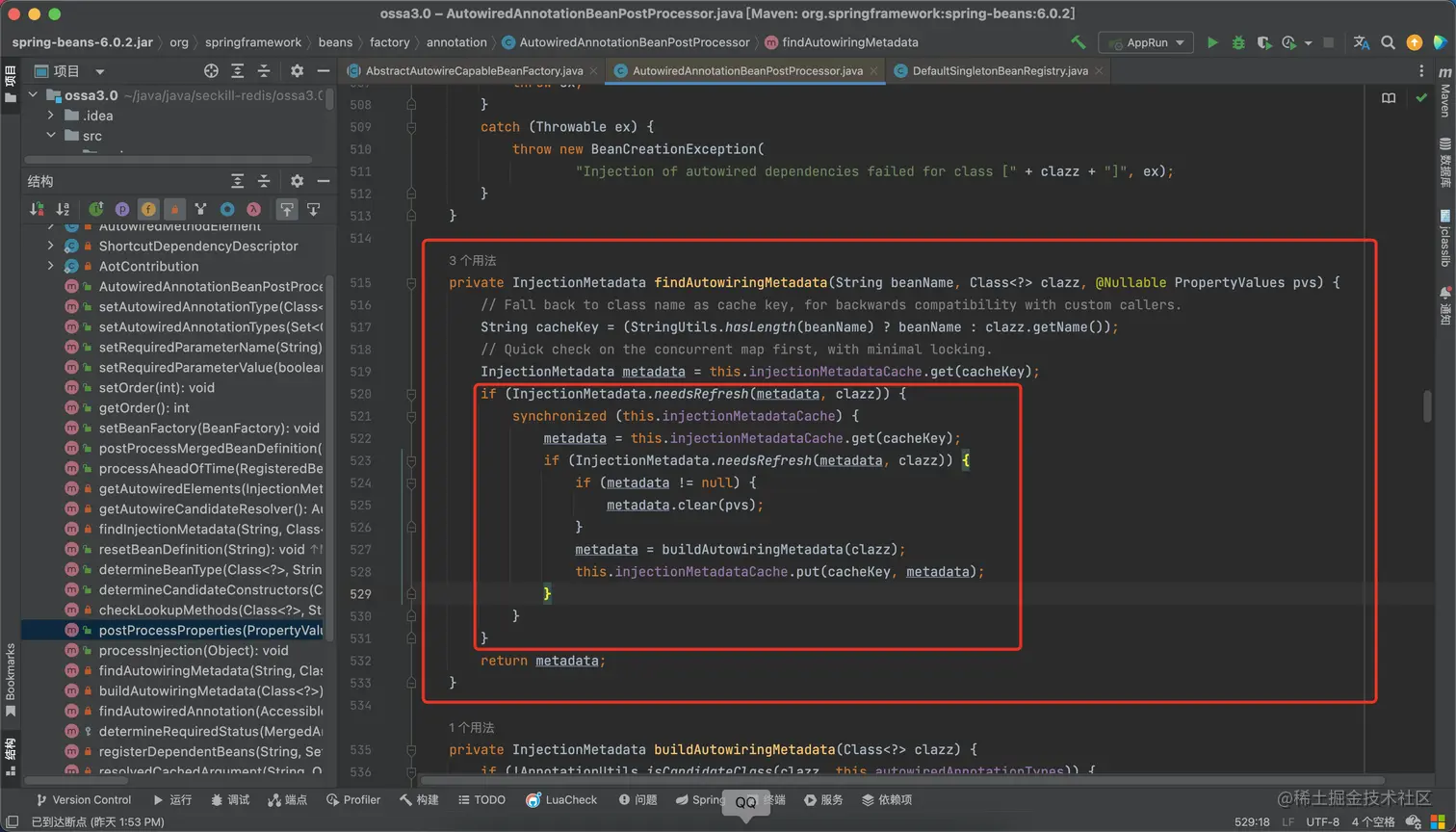Click spring-beans-6.0.2.jar breadcrumb

coord(82,42)
